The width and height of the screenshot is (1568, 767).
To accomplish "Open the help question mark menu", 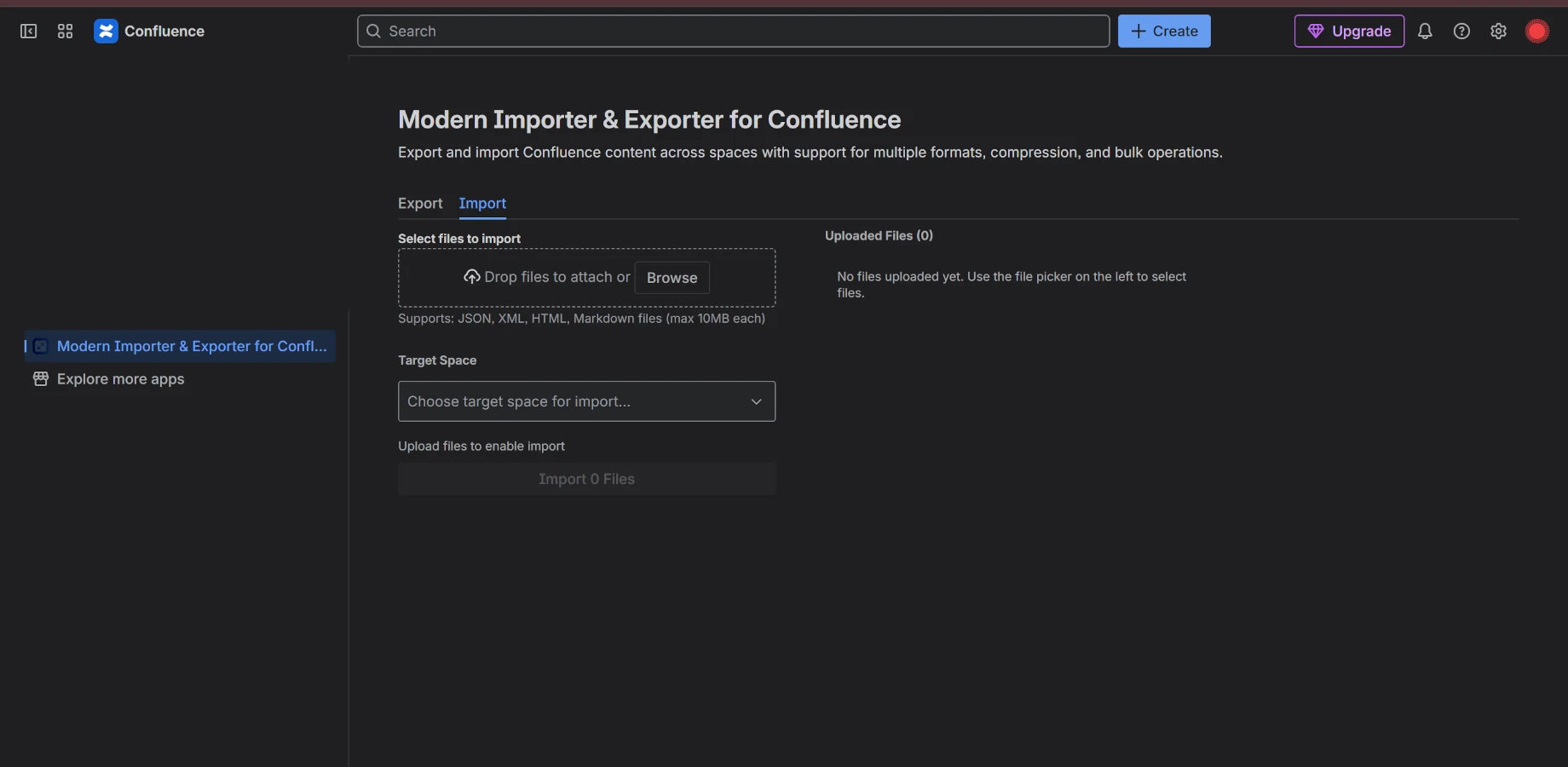I will point(1461,32).
